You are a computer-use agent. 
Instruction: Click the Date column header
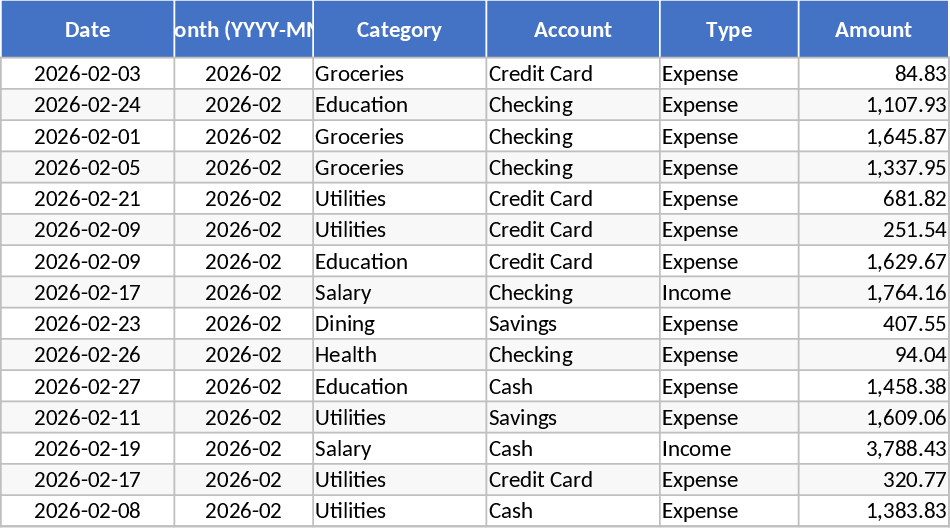[x=87, y=30]
